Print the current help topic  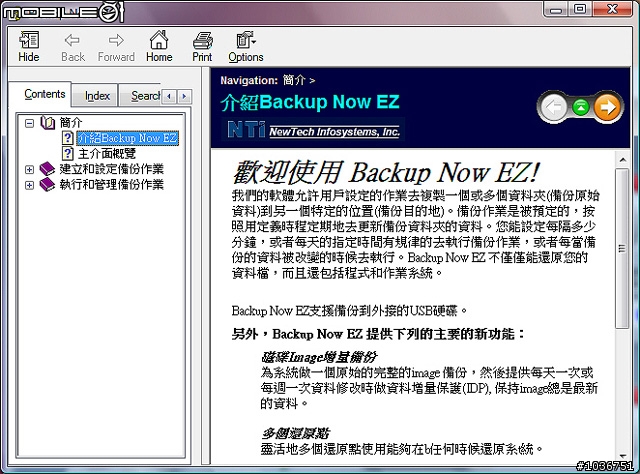click(202, 46)
